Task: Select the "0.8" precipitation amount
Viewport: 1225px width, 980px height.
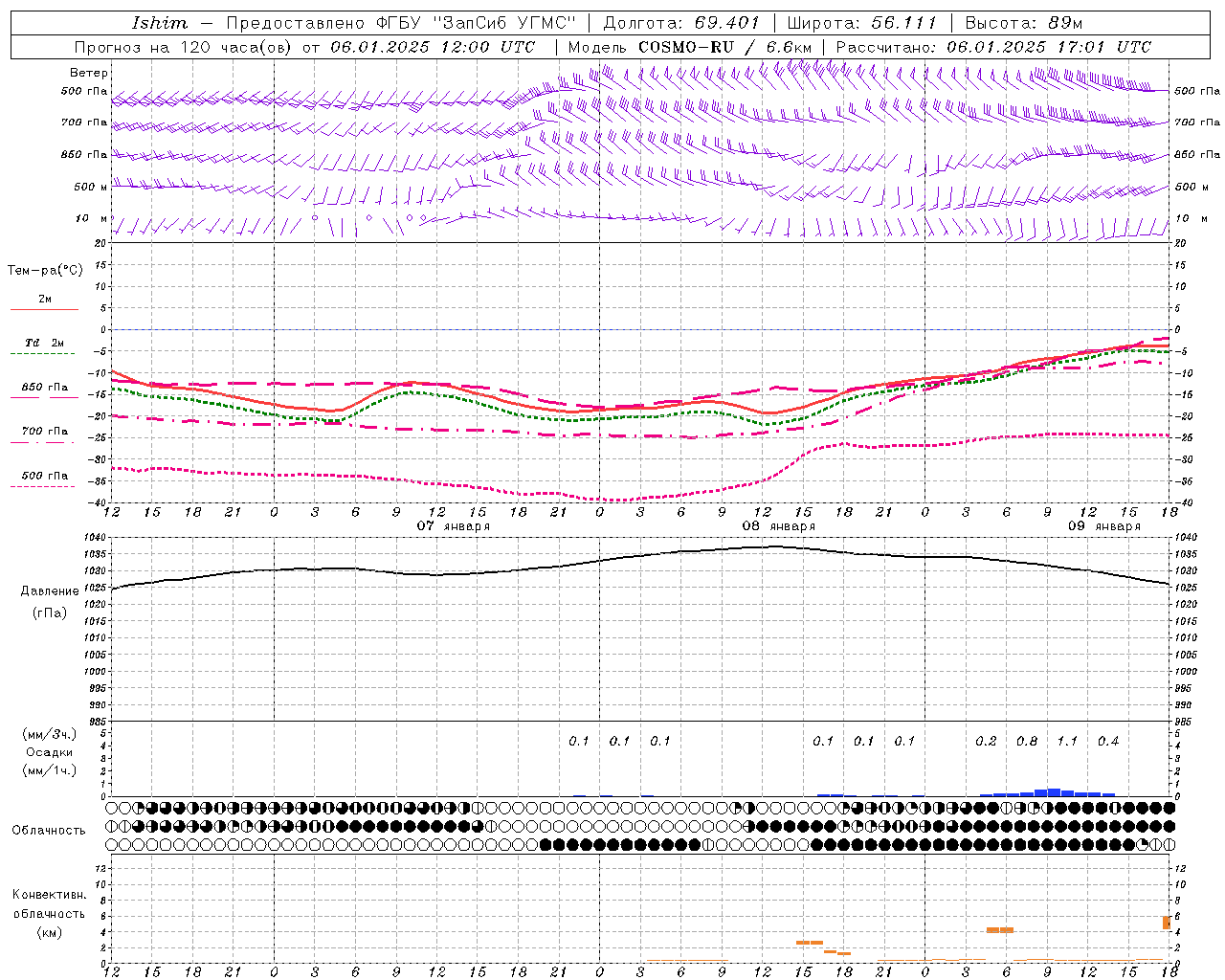Action: point(1027,742)
